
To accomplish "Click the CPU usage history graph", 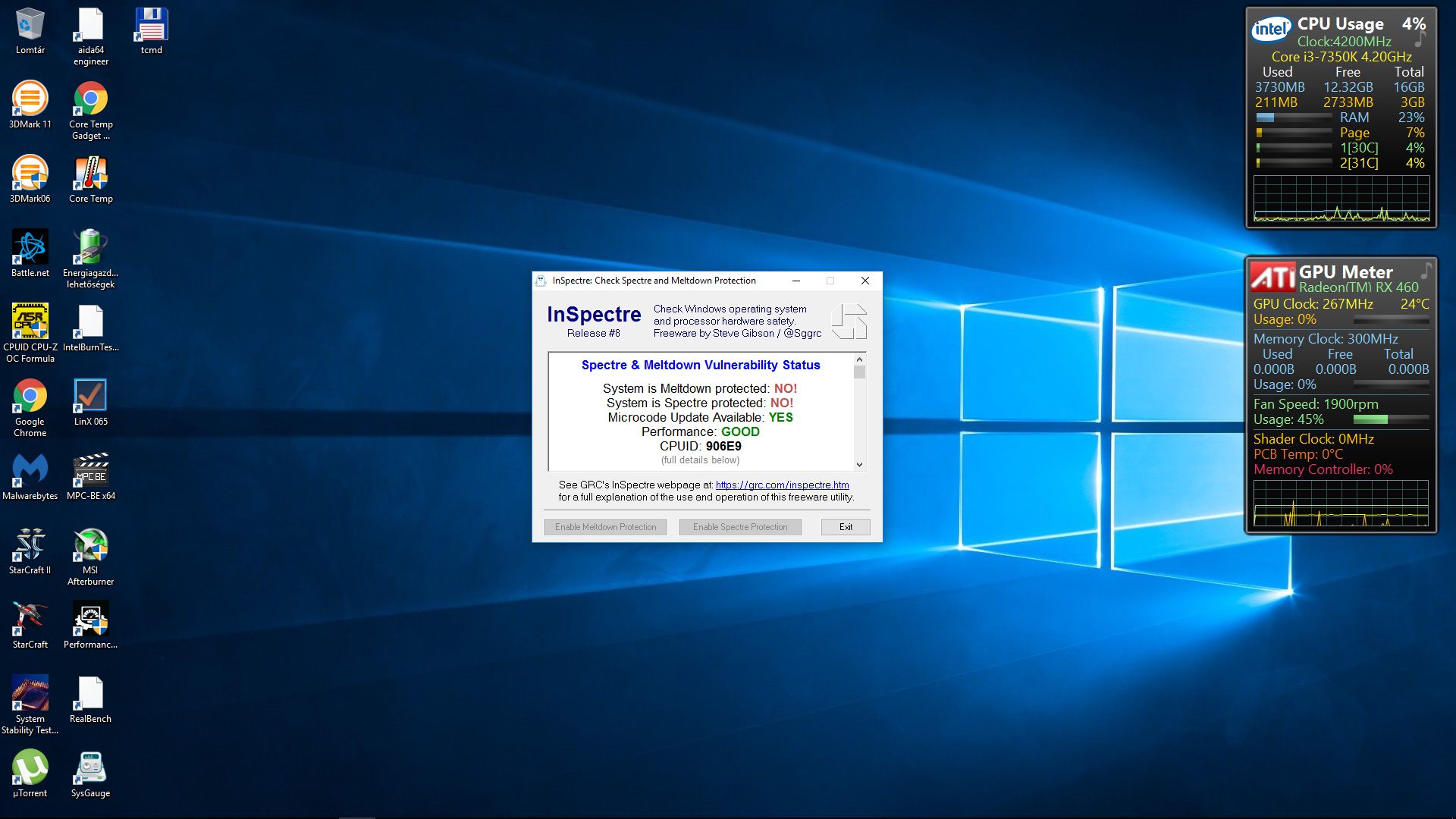I will click(1341, 199).
